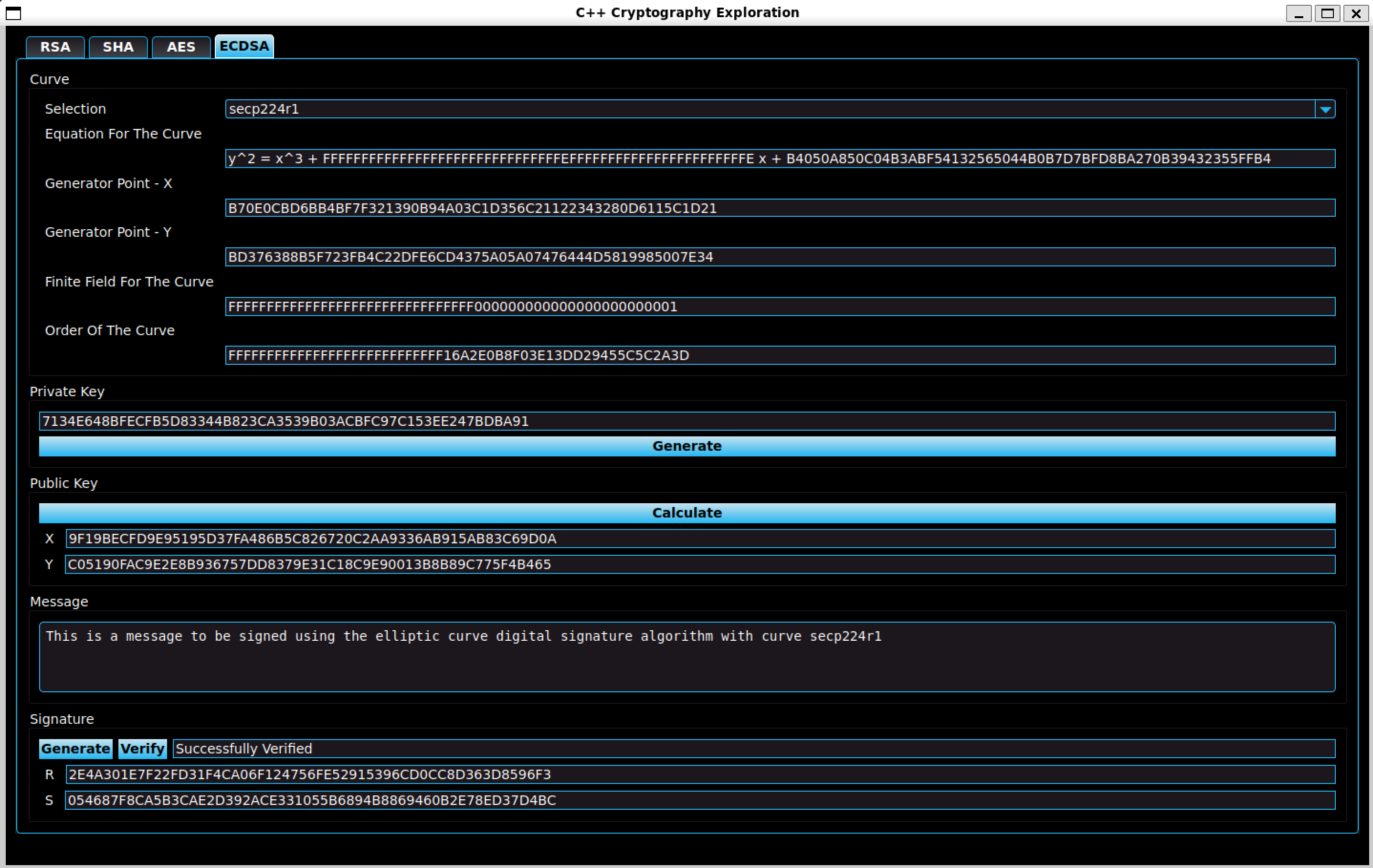Open the curve Selection dropdown
The image size is (1373, 868).
pos(684,109)
